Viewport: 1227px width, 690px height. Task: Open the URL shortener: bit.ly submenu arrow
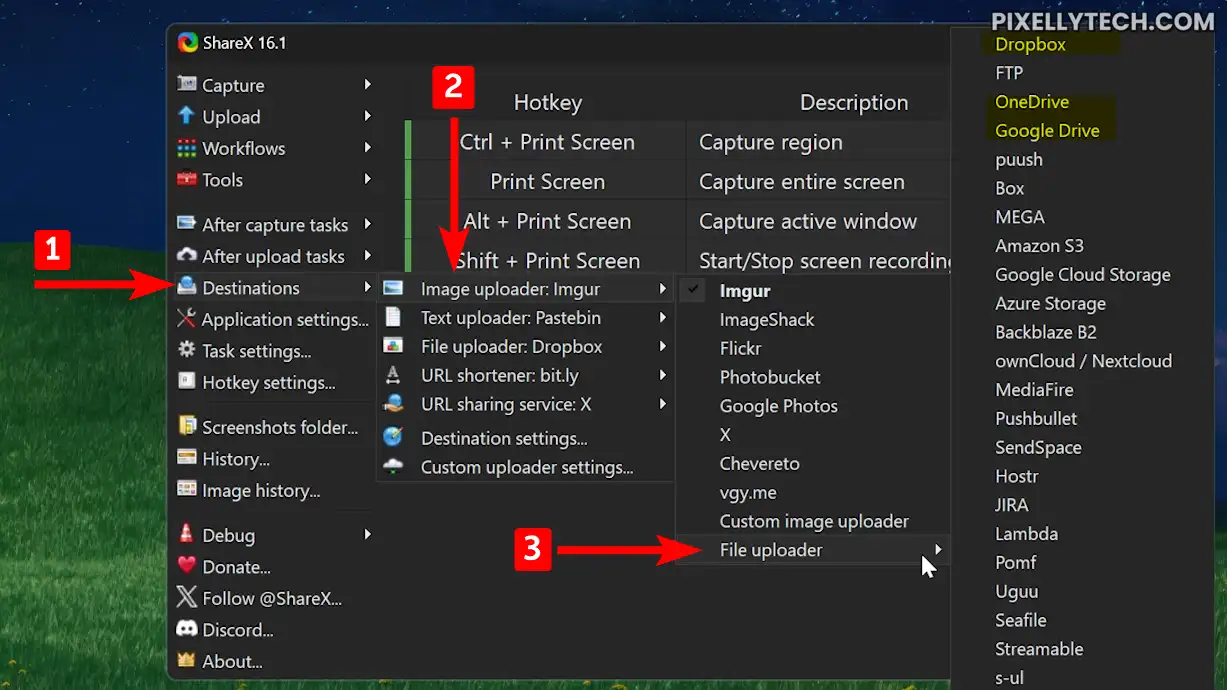tap(662, 376)
